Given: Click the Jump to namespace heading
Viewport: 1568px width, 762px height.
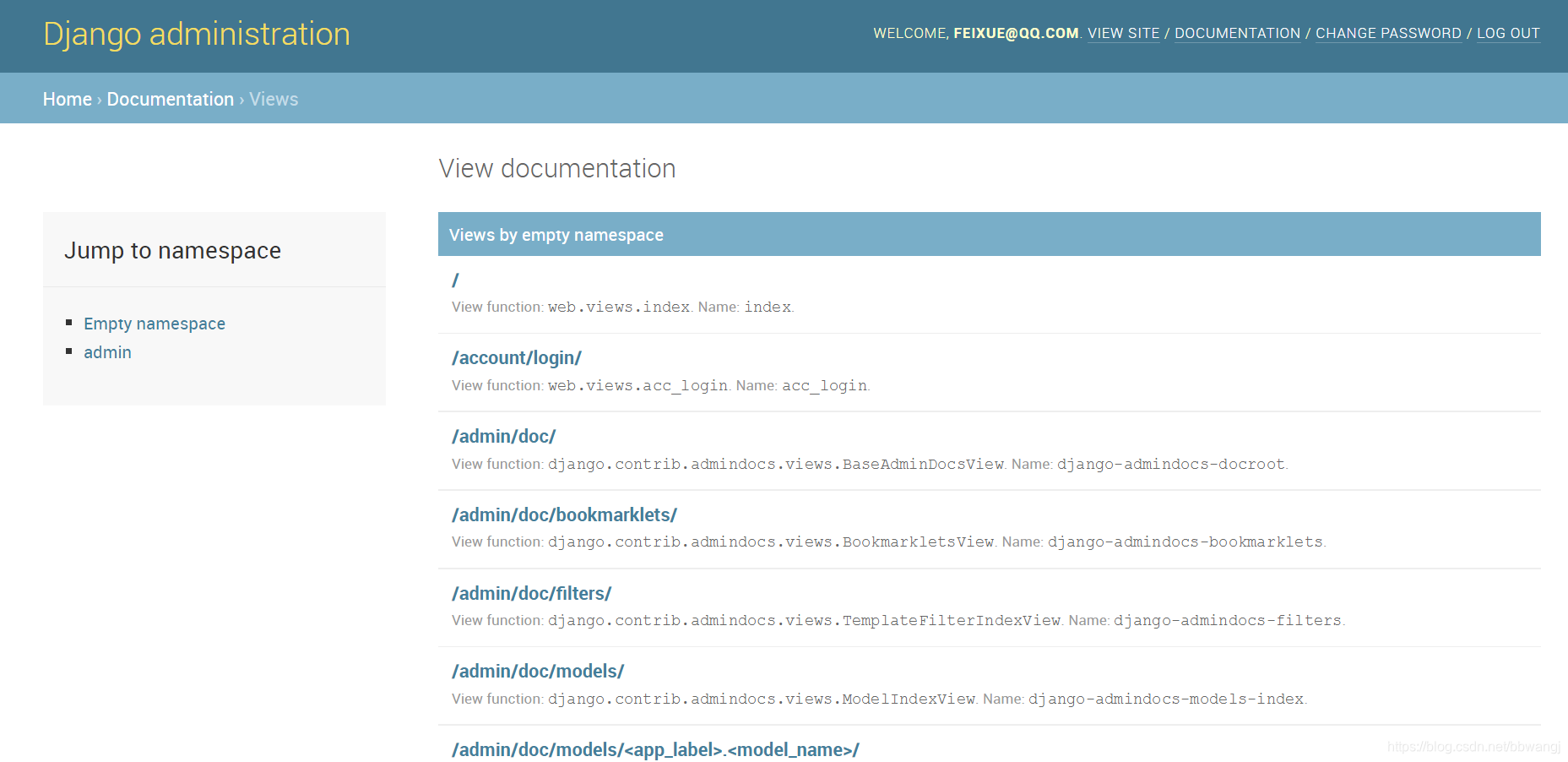Looking at the screenshot, I should coord(173,250).
